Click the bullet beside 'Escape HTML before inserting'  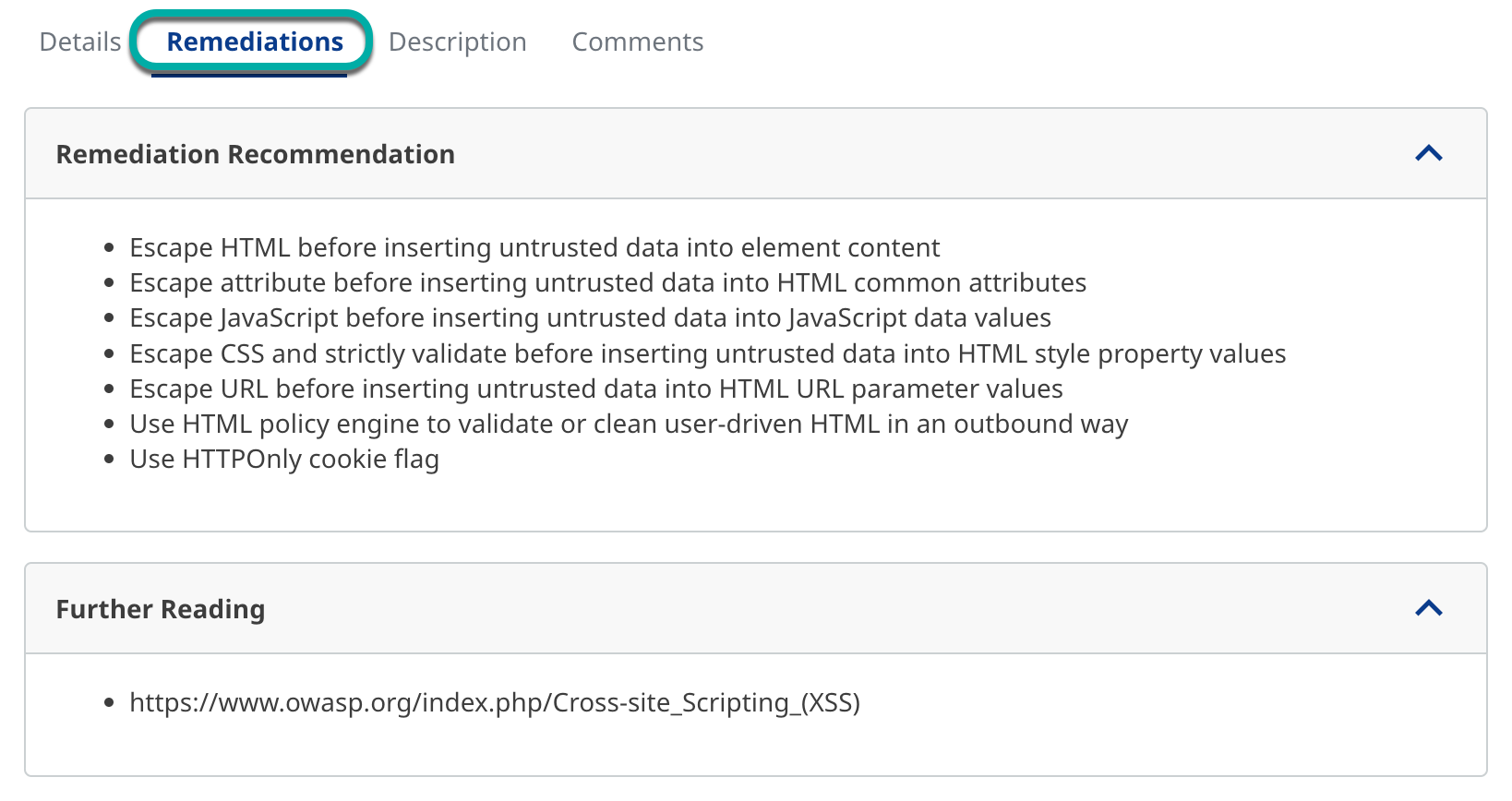click(109, 248)
